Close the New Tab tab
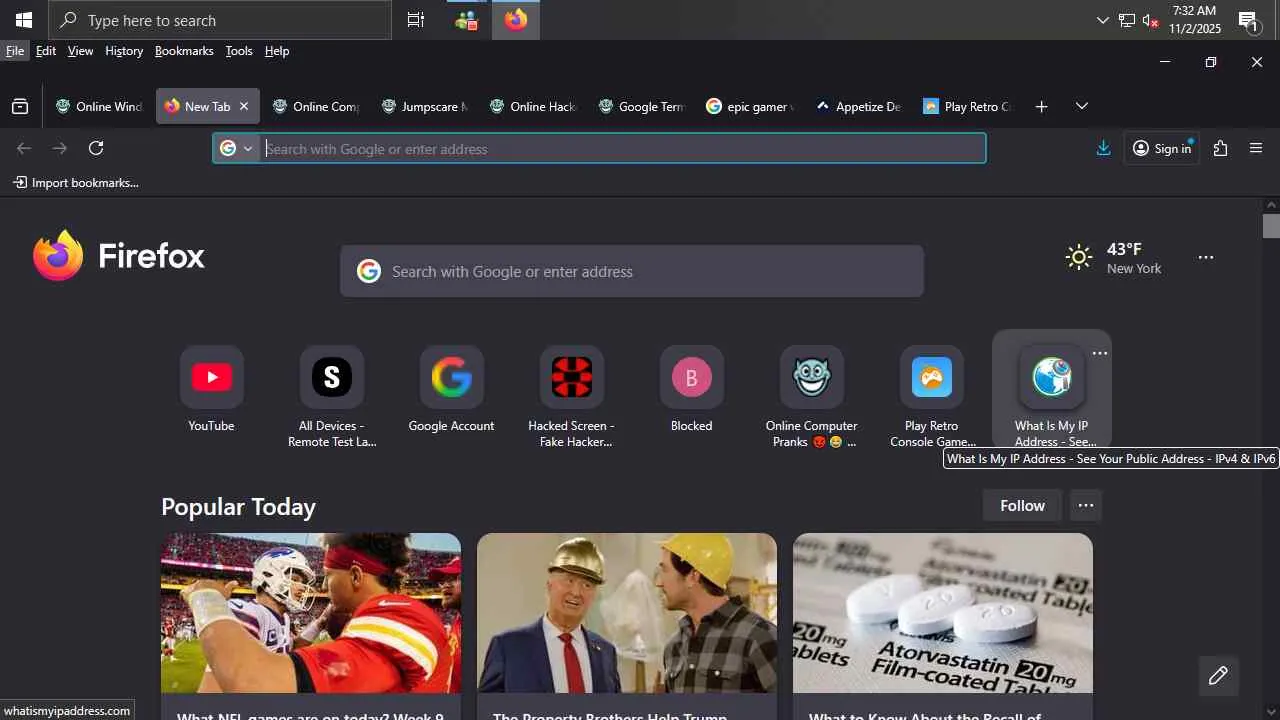The width and height of the screenshot is (1280, 720). (244, 106)
